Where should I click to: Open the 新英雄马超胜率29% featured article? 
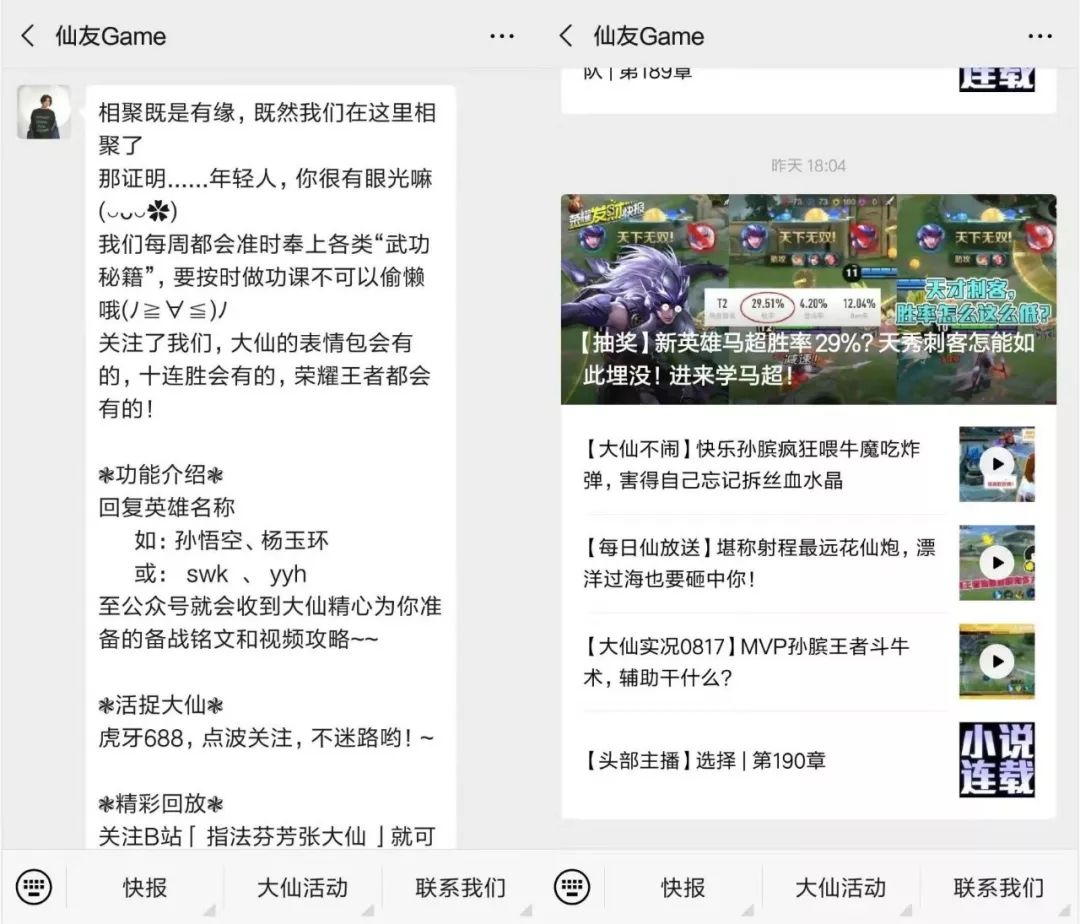[808, 299]
